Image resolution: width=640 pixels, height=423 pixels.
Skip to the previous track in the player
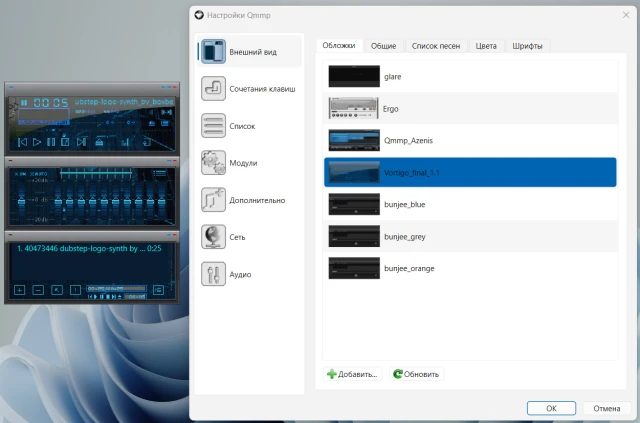click(x=23, y=142)
